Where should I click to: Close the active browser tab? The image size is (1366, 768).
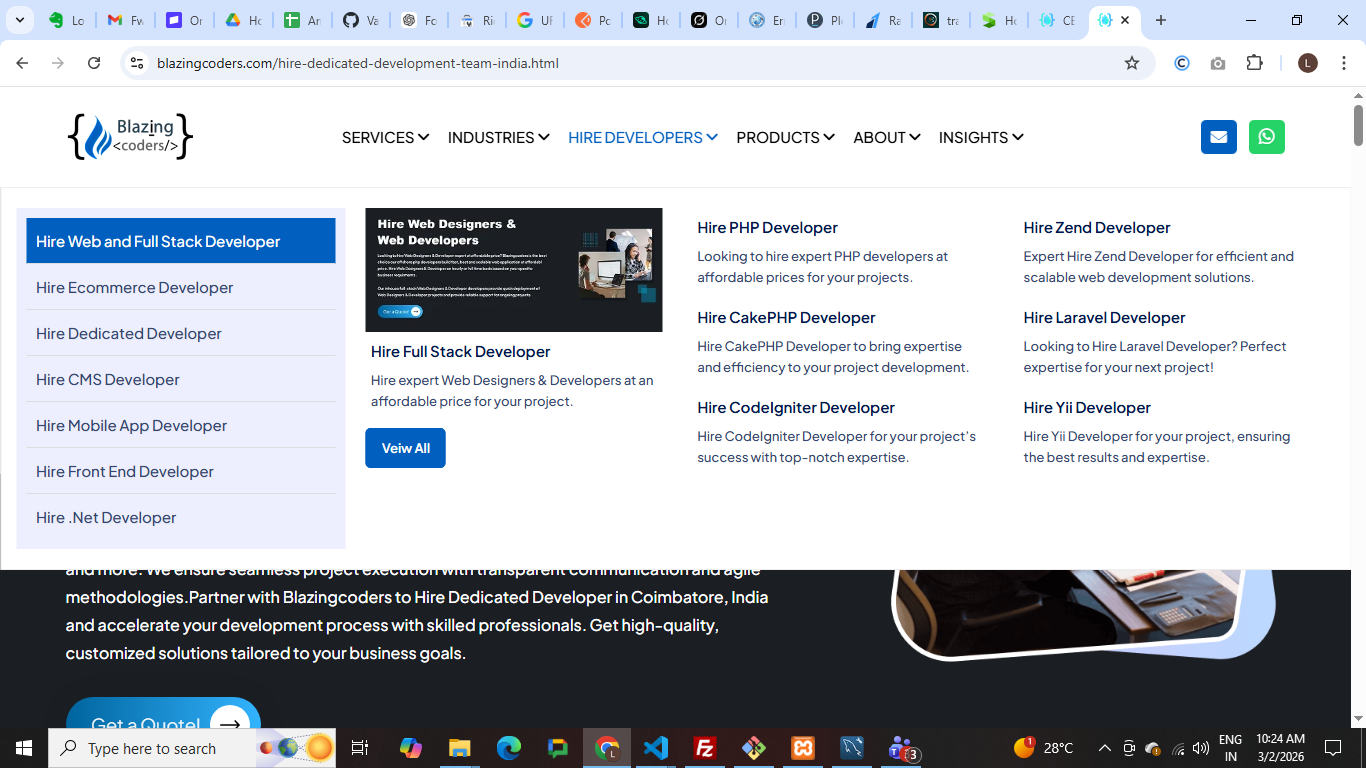1125,20
